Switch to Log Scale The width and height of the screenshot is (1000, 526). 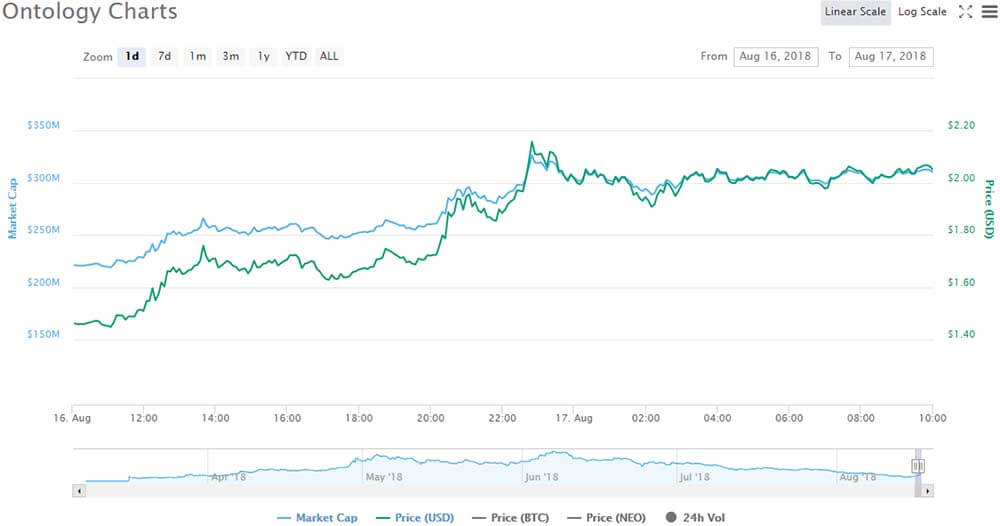tap(922, 11)
